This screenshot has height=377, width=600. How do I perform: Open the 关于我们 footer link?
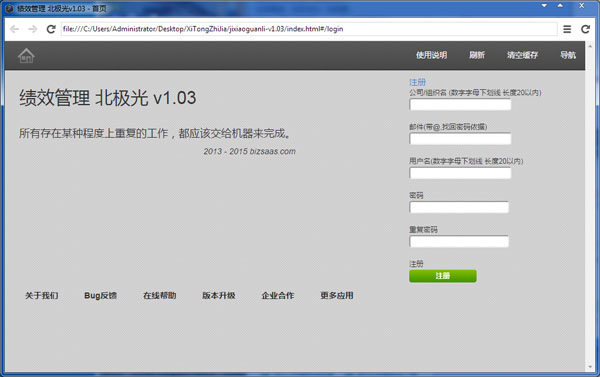[42, 295]
